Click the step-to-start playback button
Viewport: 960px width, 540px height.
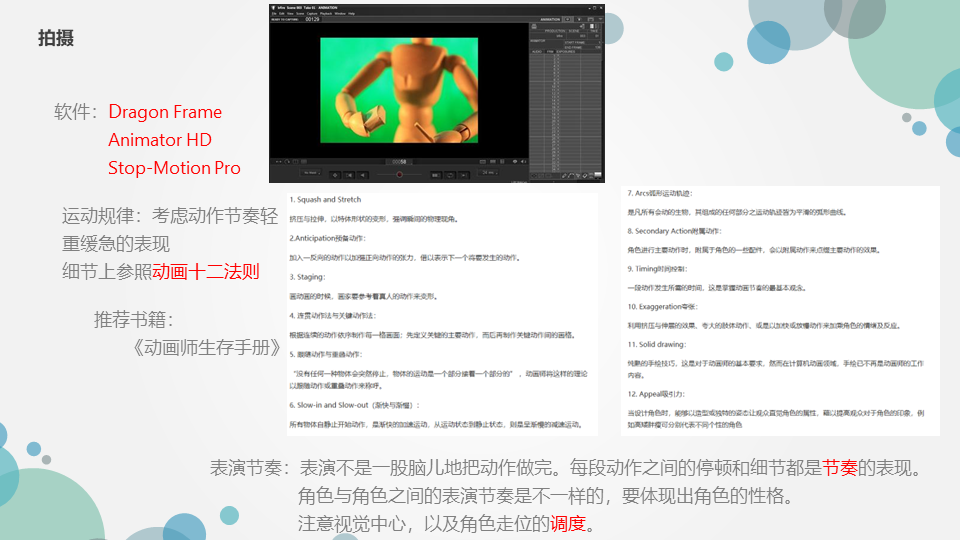click(x=349, y=175)
